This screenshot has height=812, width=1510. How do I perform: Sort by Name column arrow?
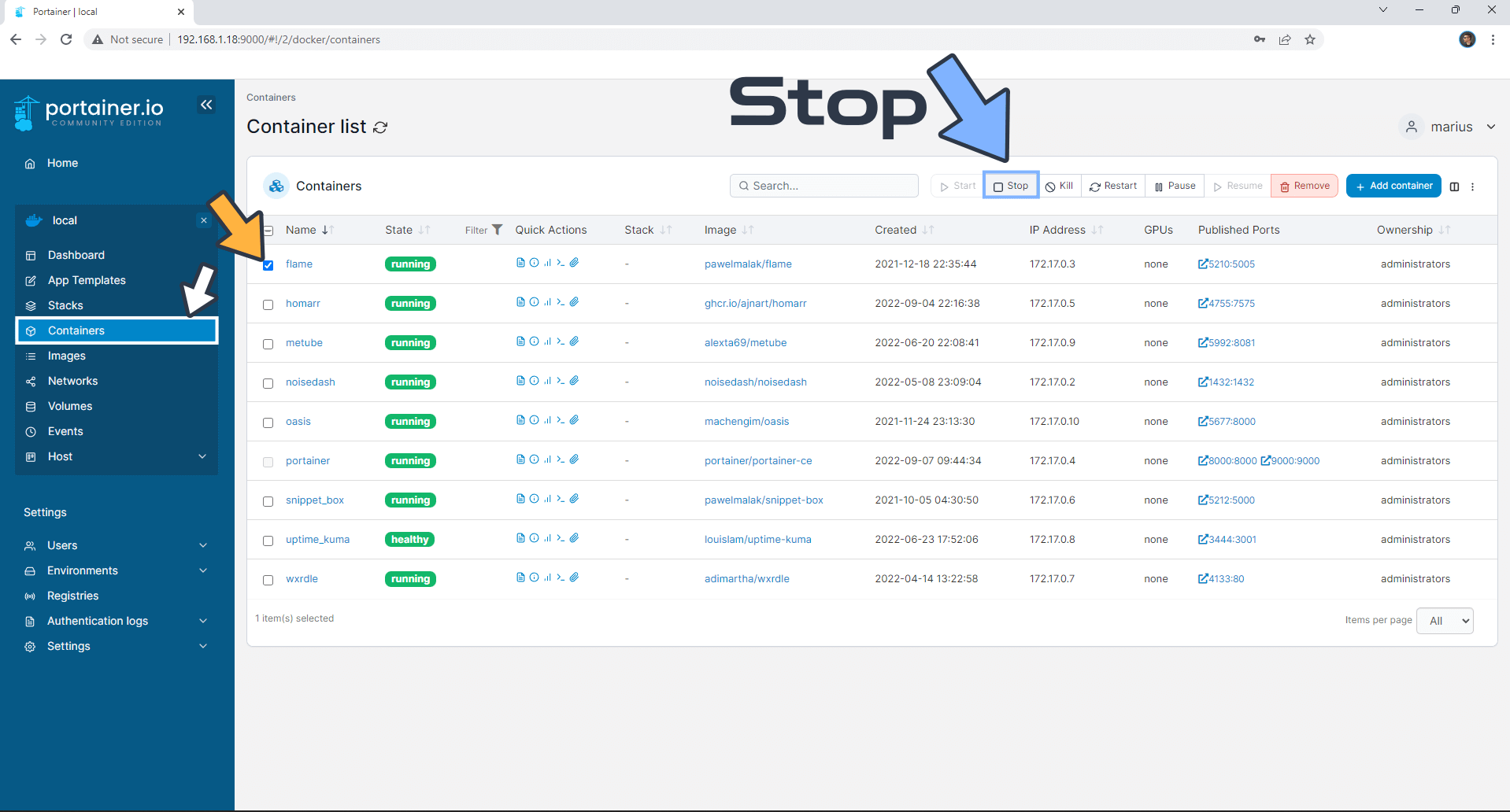(x=328, y=230)
